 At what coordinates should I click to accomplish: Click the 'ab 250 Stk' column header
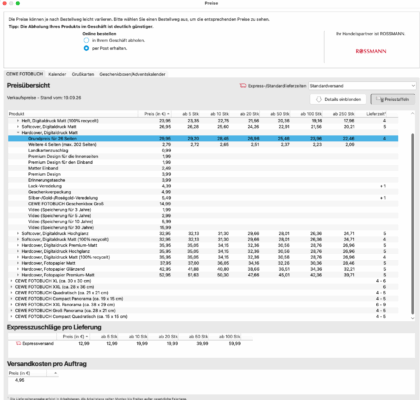click(x=339, y=114)
